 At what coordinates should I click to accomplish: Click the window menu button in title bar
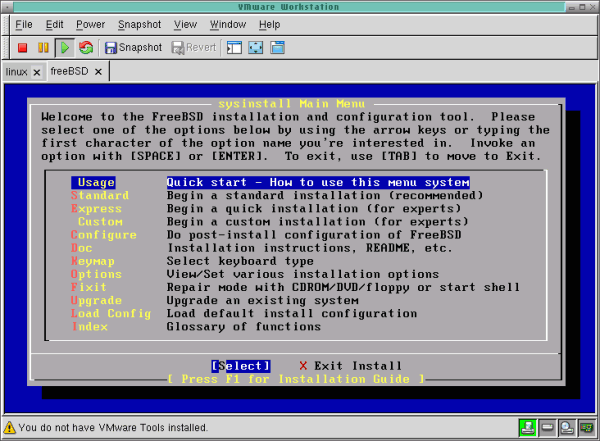(x=7, y=7)
